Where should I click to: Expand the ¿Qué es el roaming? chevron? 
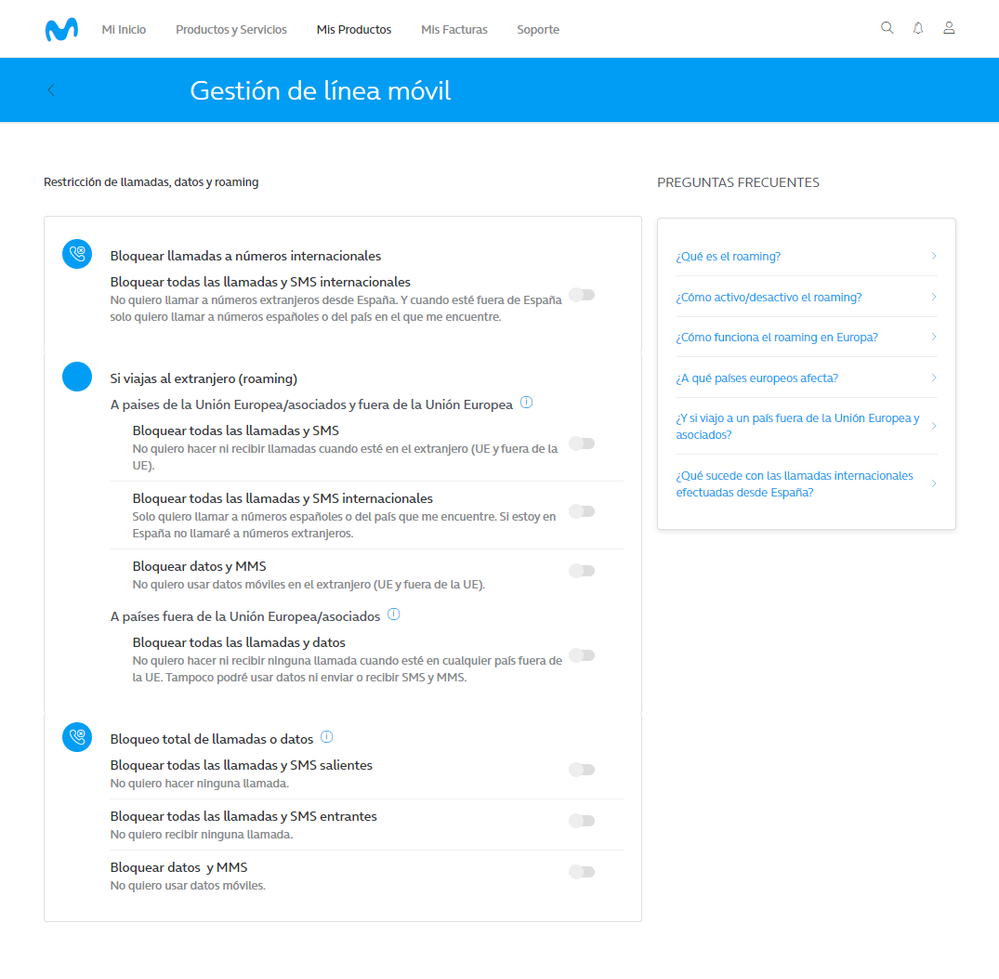pyautogui.click(x=934, y=256)
